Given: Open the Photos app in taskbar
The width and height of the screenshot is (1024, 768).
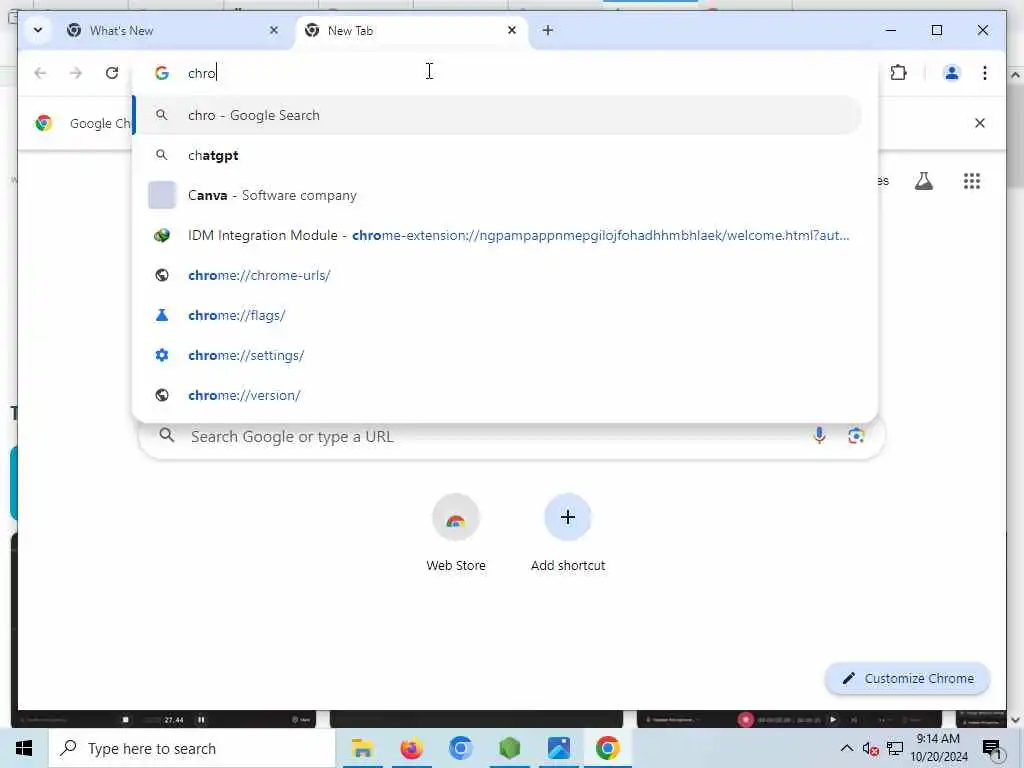Looking at the screenshot, I should pos(558,748).
